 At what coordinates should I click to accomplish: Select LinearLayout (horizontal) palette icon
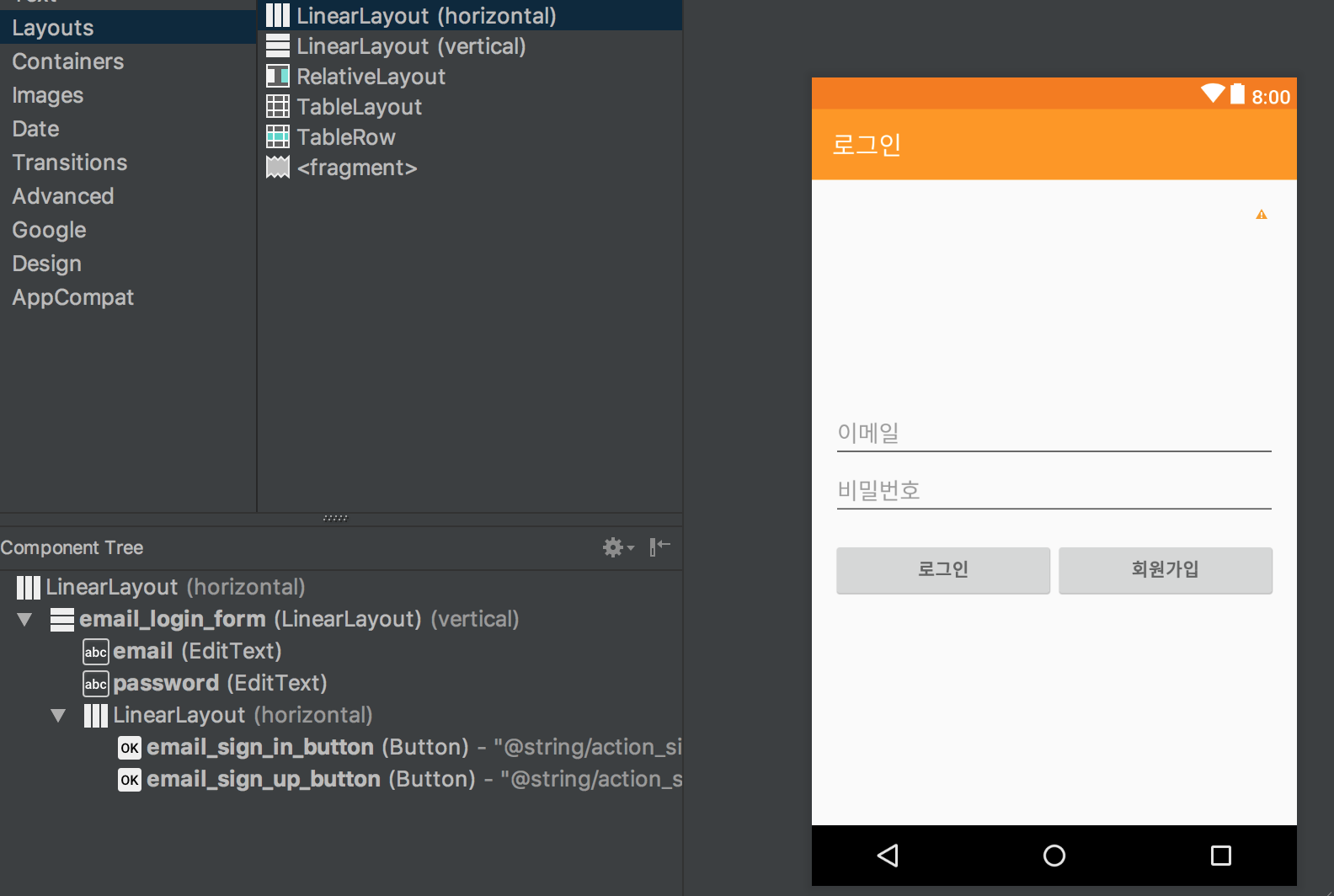(x=278, y=15)
